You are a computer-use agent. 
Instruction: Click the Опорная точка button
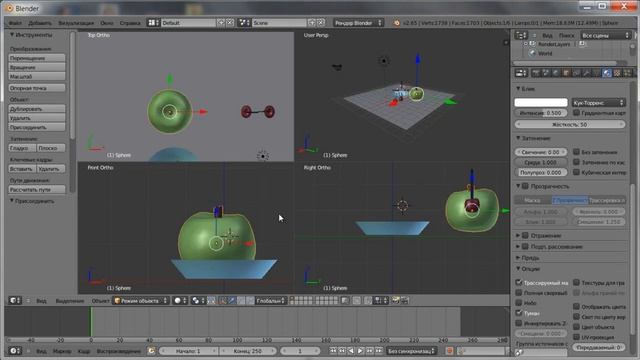point(37,88)
